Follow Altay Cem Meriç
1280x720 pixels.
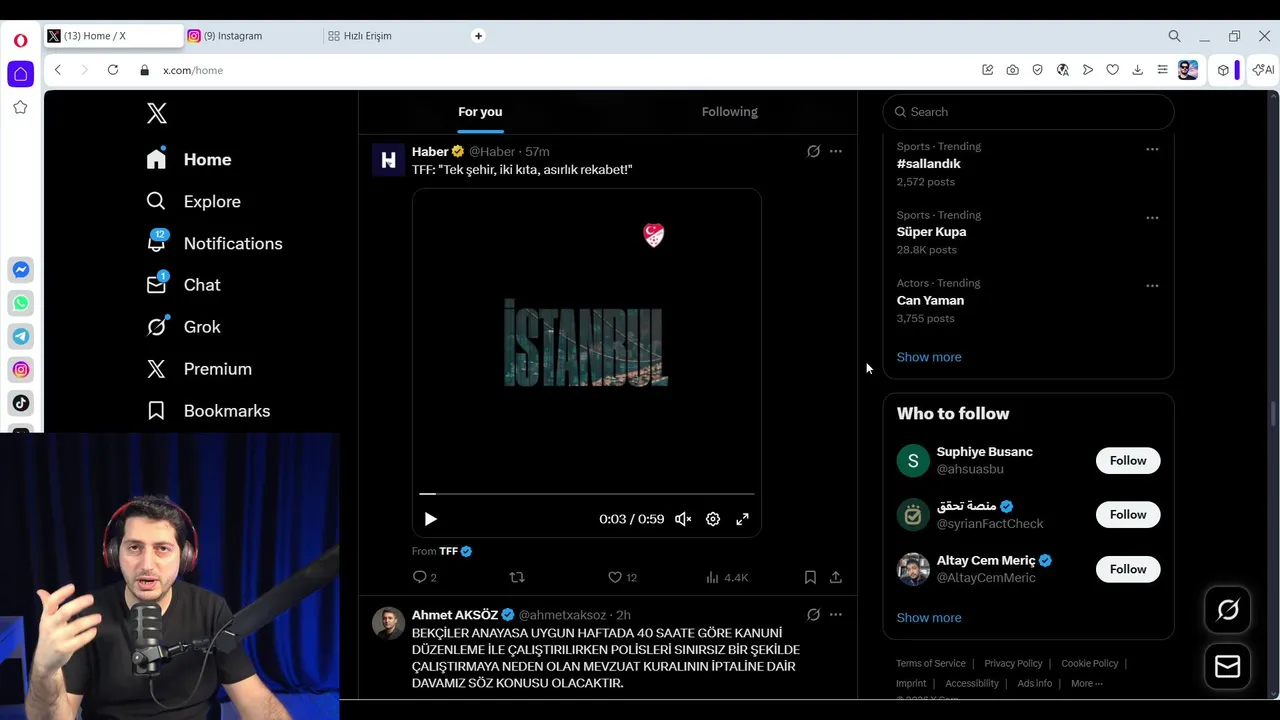click(1128, 569)
